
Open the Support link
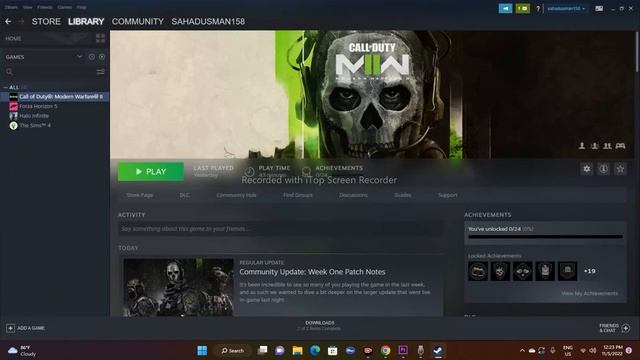pyautogui.click(x=448, y=195)
